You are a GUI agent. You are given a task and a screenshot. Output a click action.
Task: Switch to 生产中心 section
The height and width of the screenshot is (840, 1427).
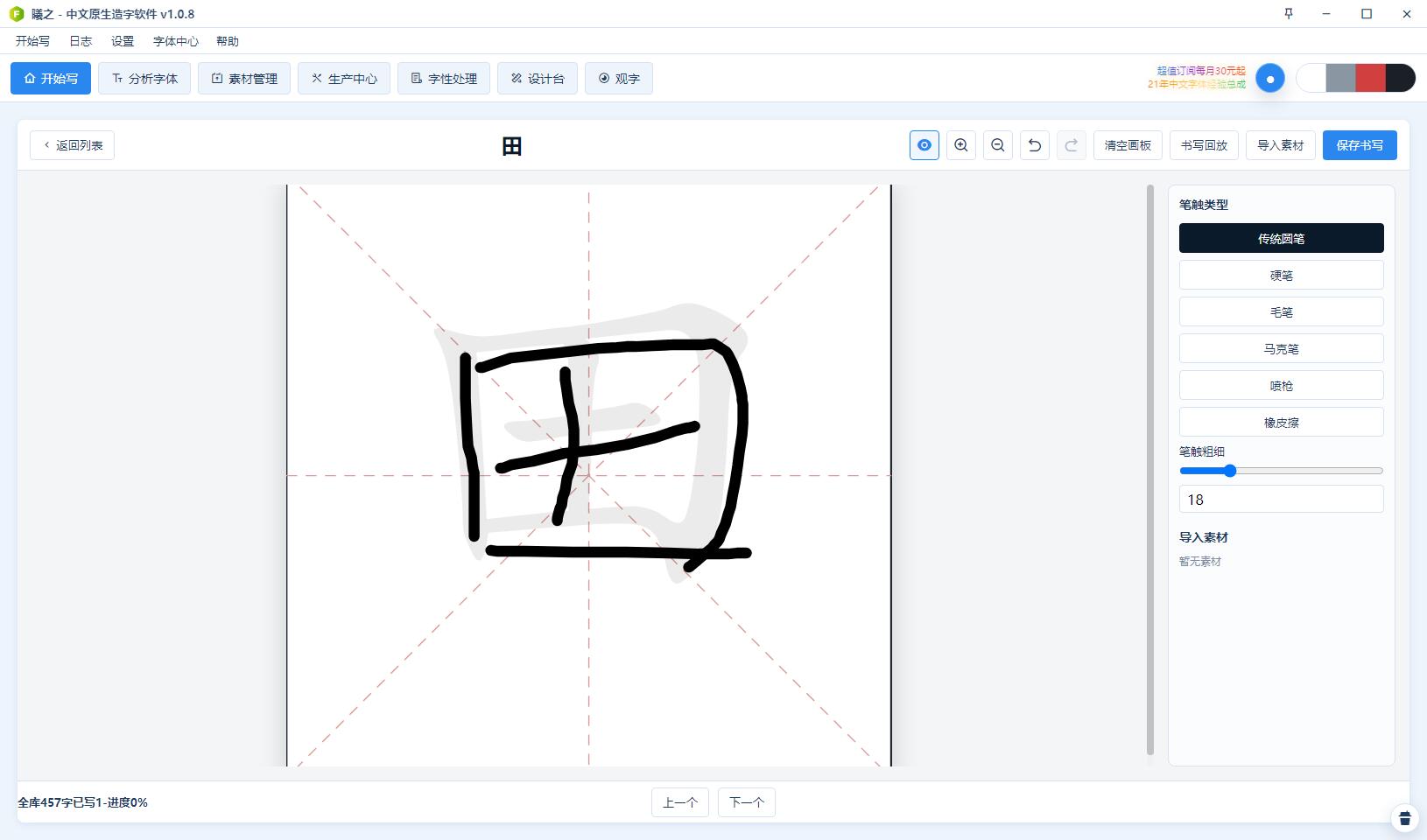pyautogui.click(x=344, y=78)
